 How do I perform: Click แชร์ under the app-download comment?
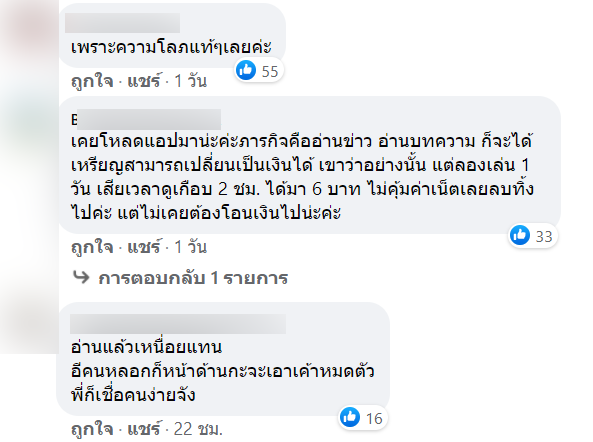point(144,247)
